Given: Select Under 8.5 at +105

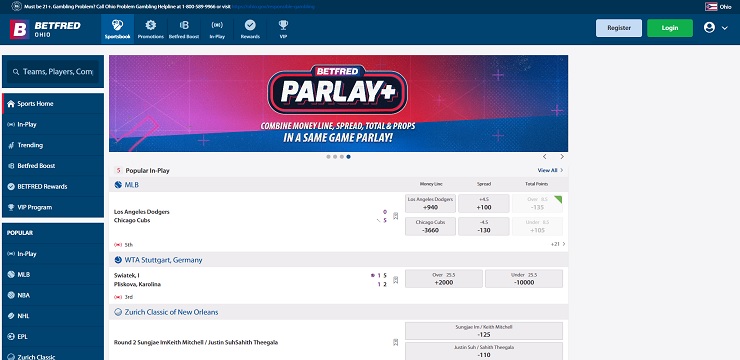Looking at the screenshot, I should pos(537,226).
